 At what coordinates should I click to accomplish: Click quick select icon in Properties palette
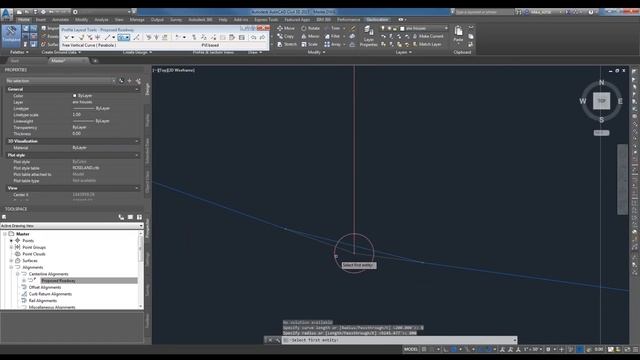click(x=138, y=81)
